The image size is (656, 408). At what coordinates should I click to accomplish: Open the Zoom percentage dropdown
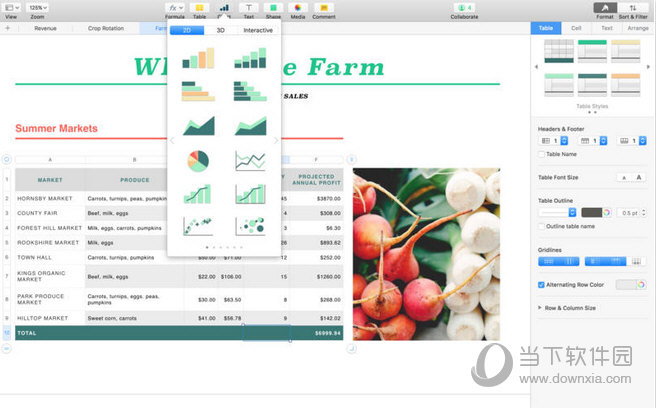(x=37, y=8)
